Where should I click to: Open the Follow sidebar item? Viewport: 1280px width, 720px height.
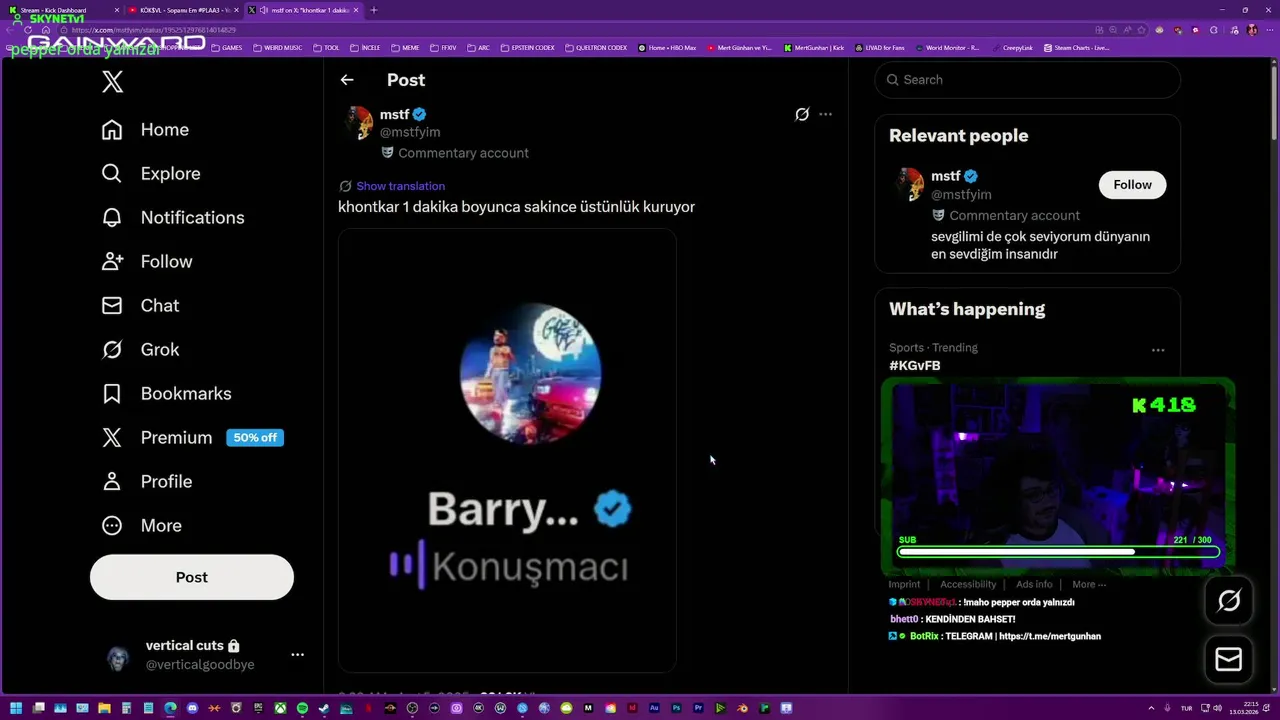(147, 261)
